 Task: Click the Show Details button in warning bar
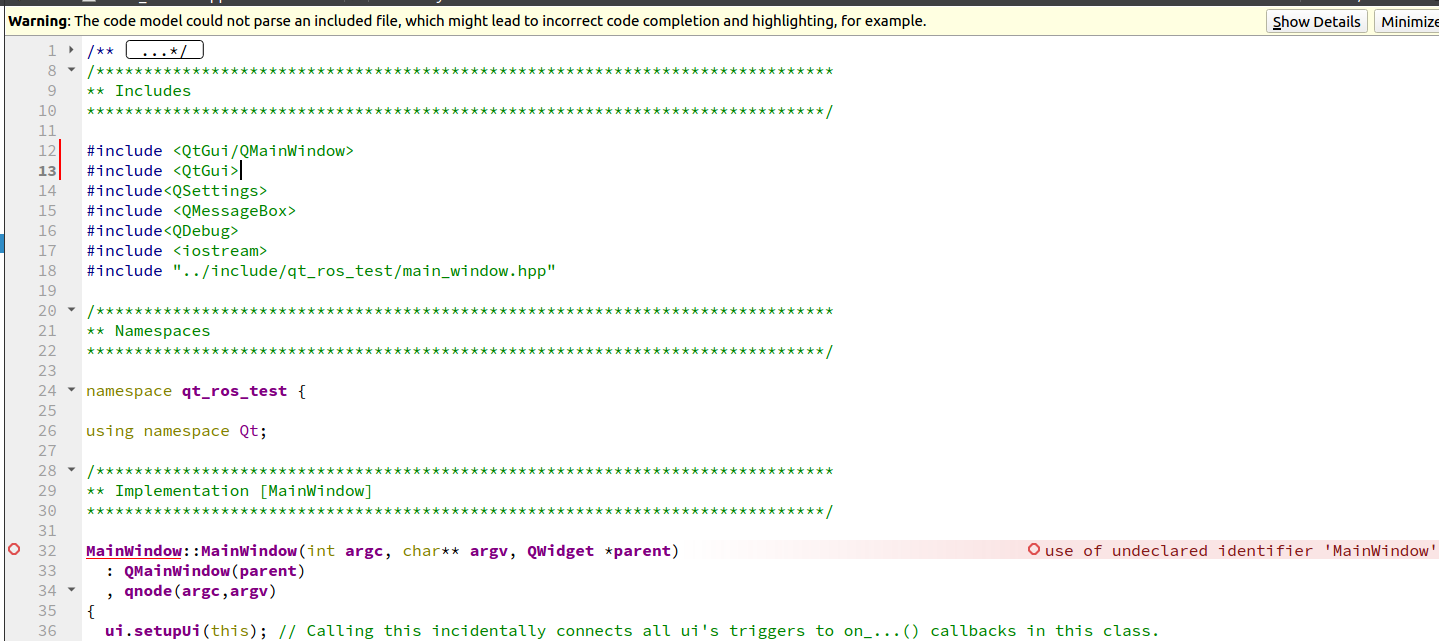click(x=1317, y=21)
